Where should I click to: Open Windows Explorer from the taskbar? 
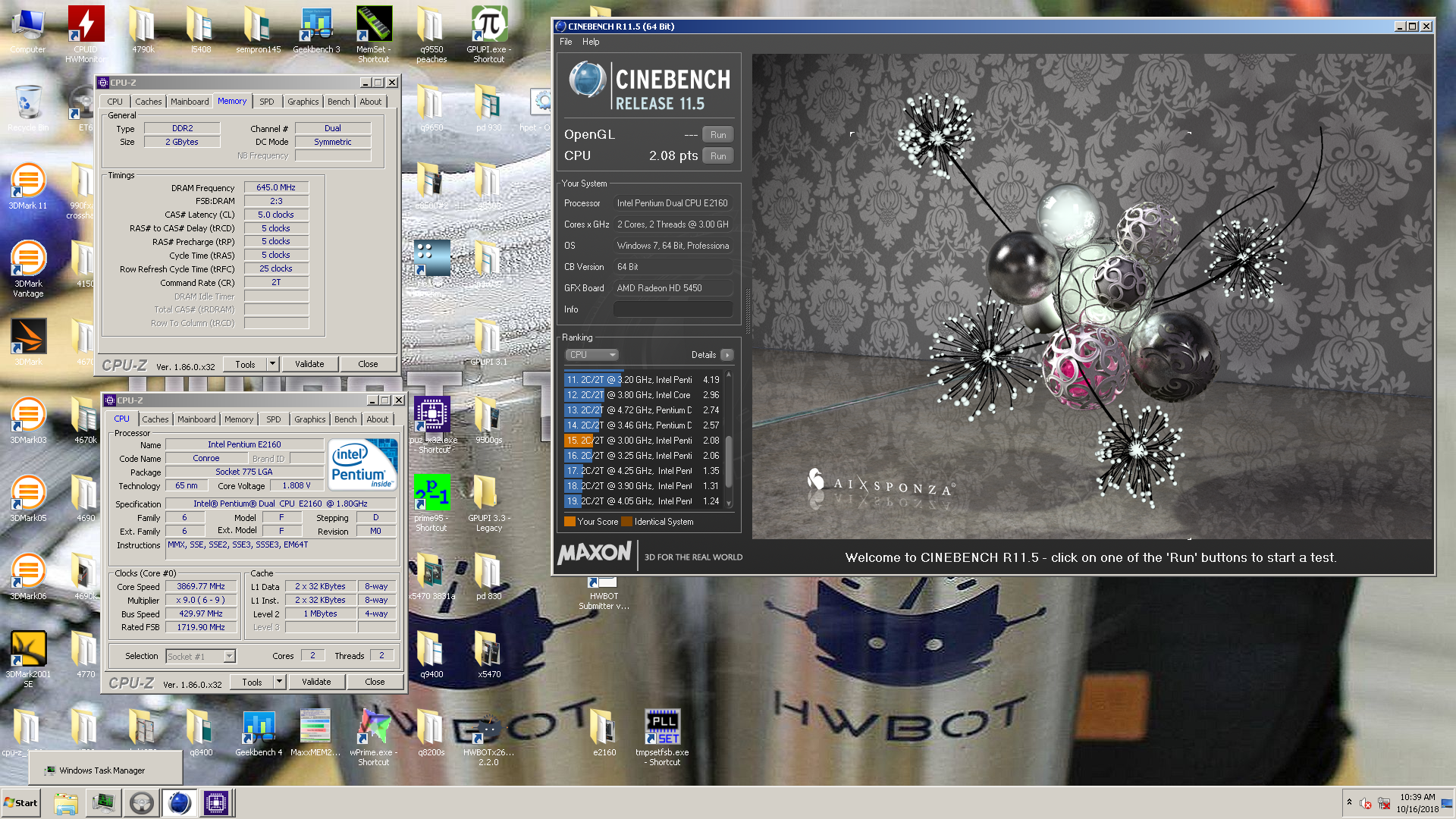click(66, 802)
